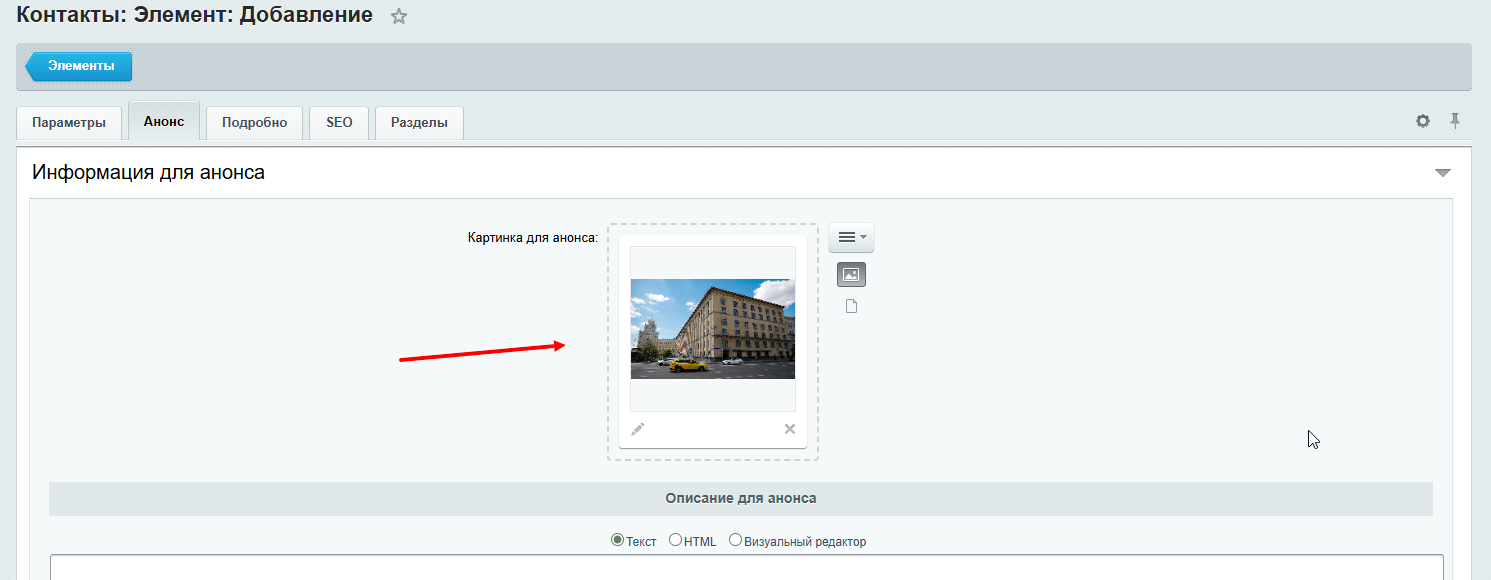Viewport: 1491px width, 580px height.
Task: Open the Разделы tab
Action: [x=419, y=123]
